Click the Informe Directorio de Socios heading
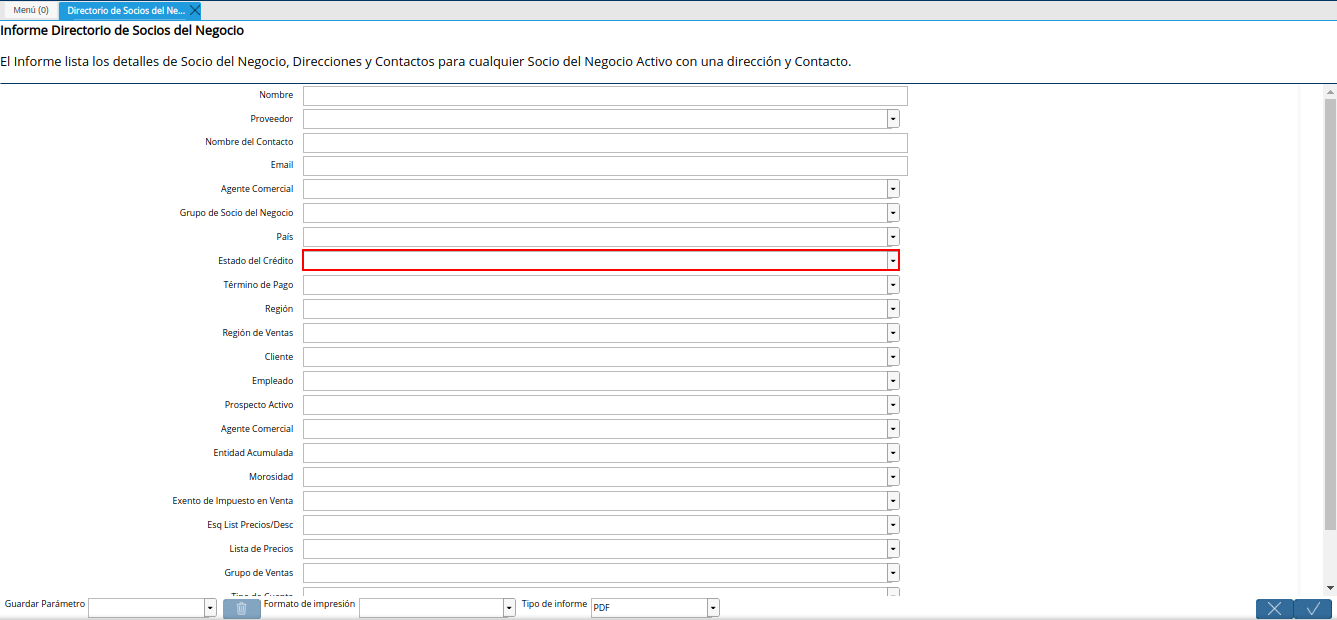Viewport: 1337px width, 620px height. click(123, 31)
